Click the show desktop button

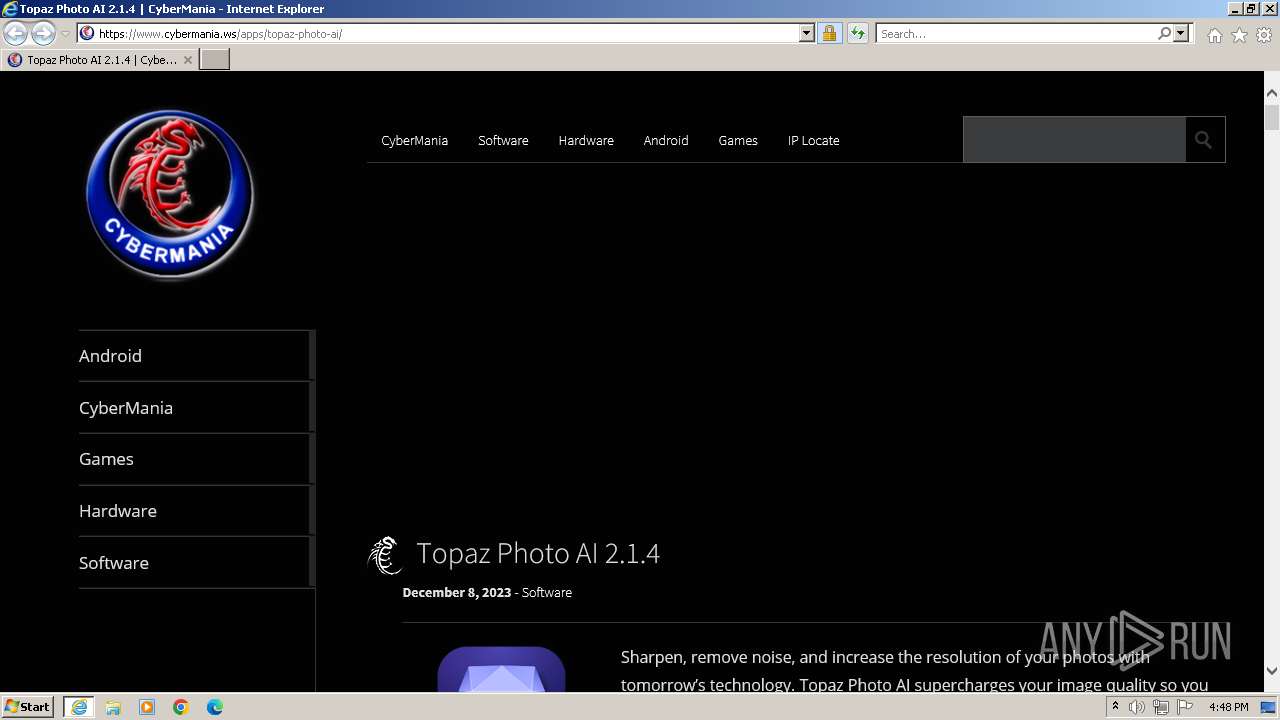[1269, 707]
